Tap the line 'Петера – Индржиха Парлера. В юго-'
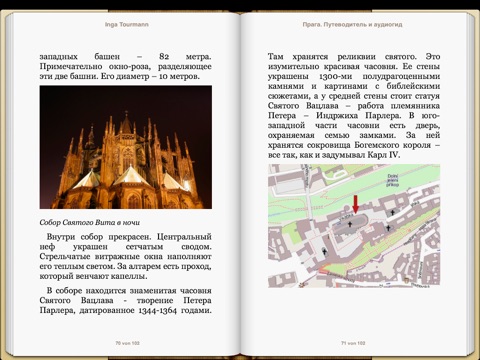The height and width of the screenshot is (360, 480). (354, 116)
